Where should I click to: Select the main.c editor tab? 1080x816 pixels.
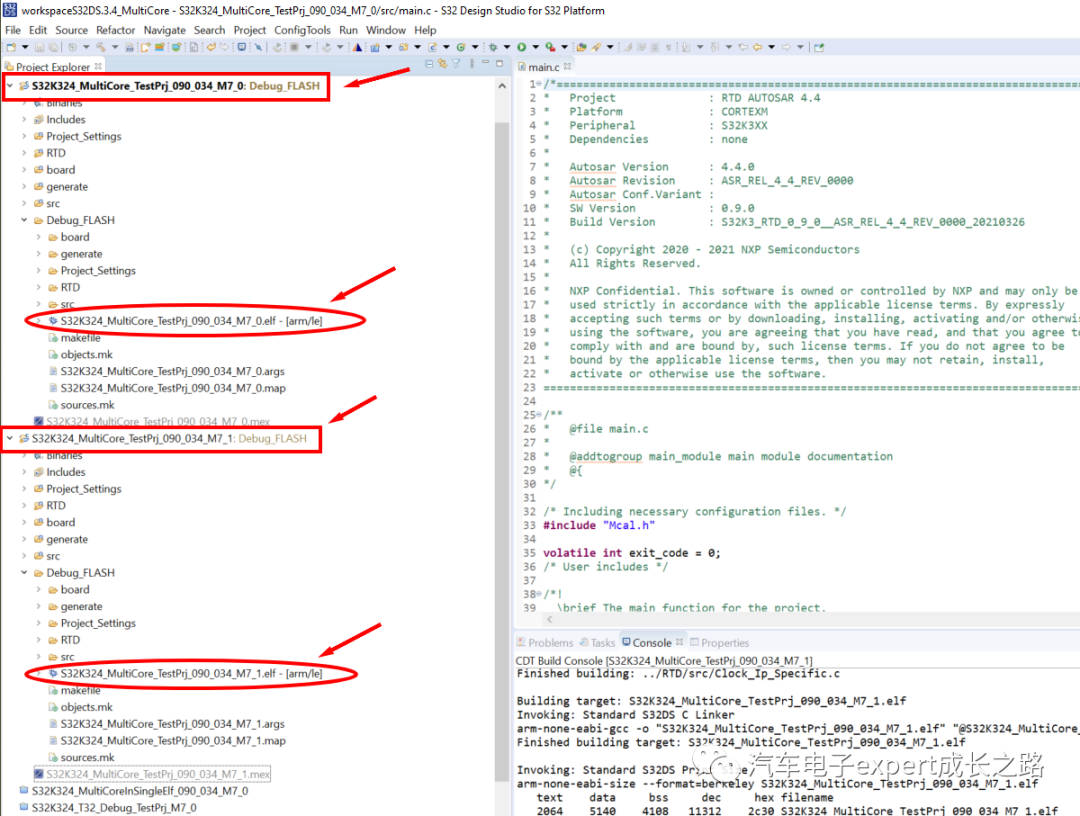pyautogui.click(x=543, y=67)
